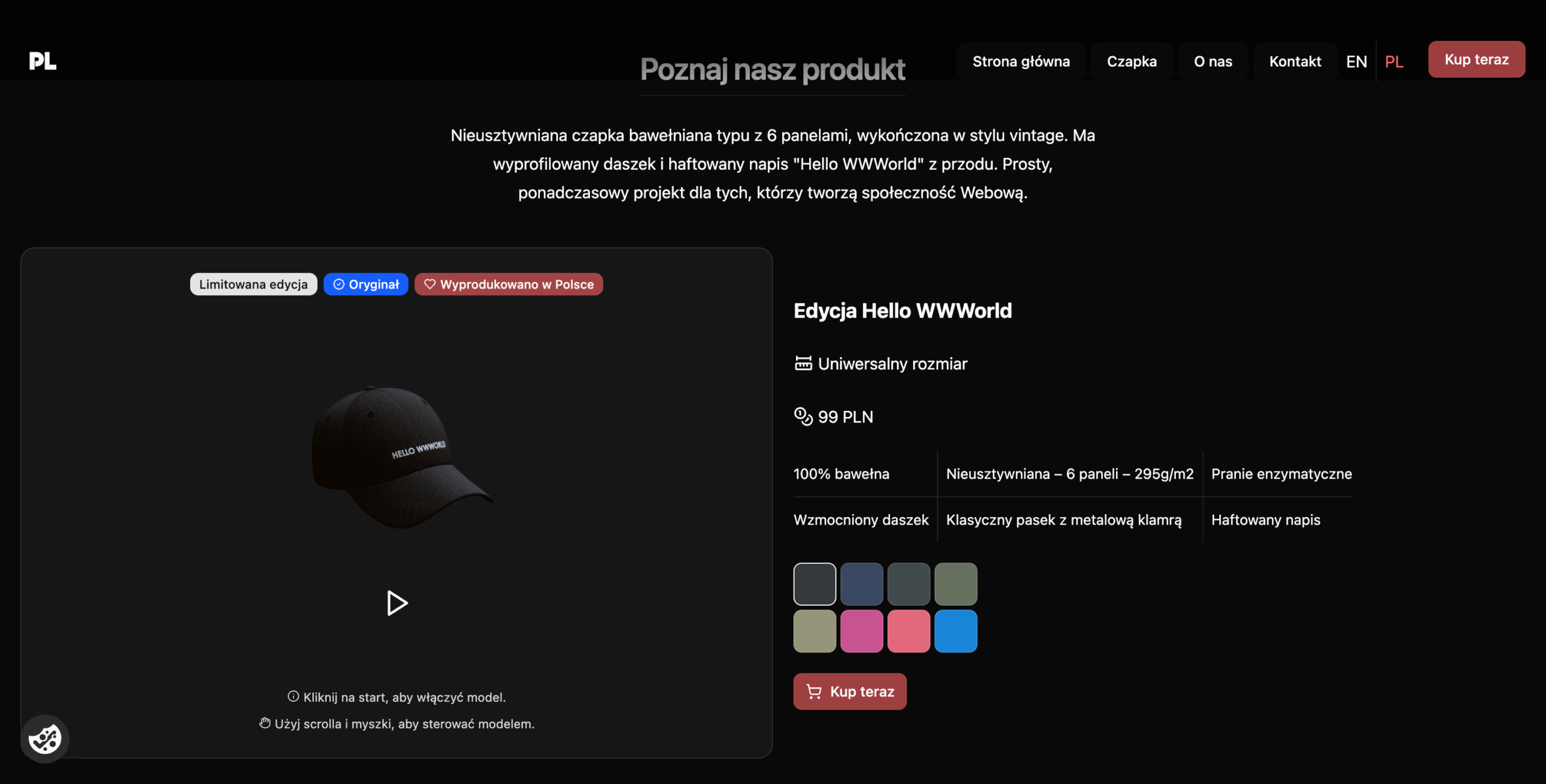Image resolution: width=1546 pixels, height=784 pixels.
Task: Click the Nieusztywniana czapka bawełniana product description
Action: tap(772, 164)
